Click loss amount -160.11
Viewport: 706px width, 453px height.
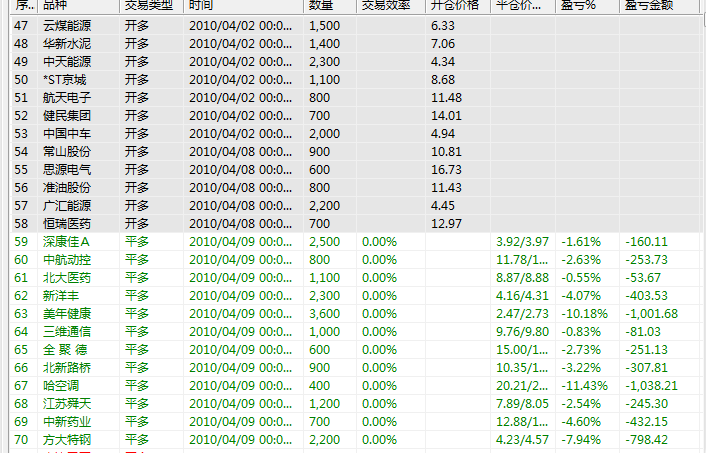point(646,242)
